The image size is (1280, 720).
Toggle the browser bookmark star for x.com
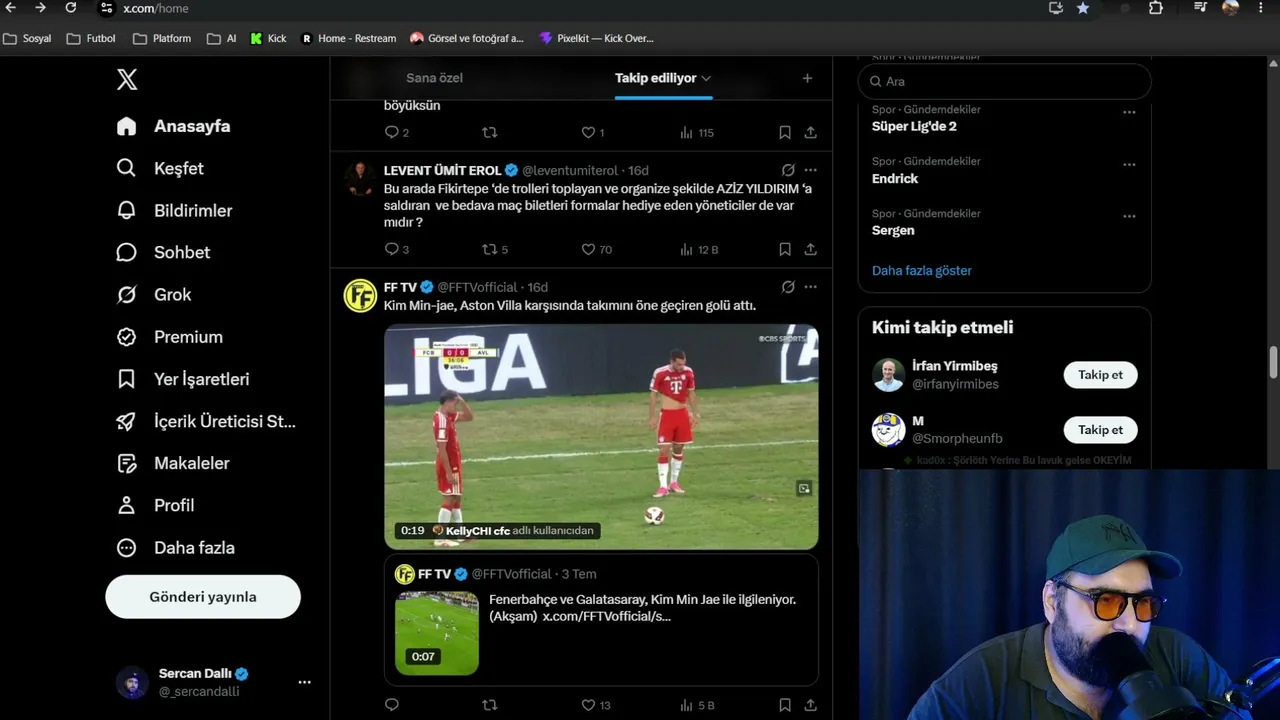1083,8
